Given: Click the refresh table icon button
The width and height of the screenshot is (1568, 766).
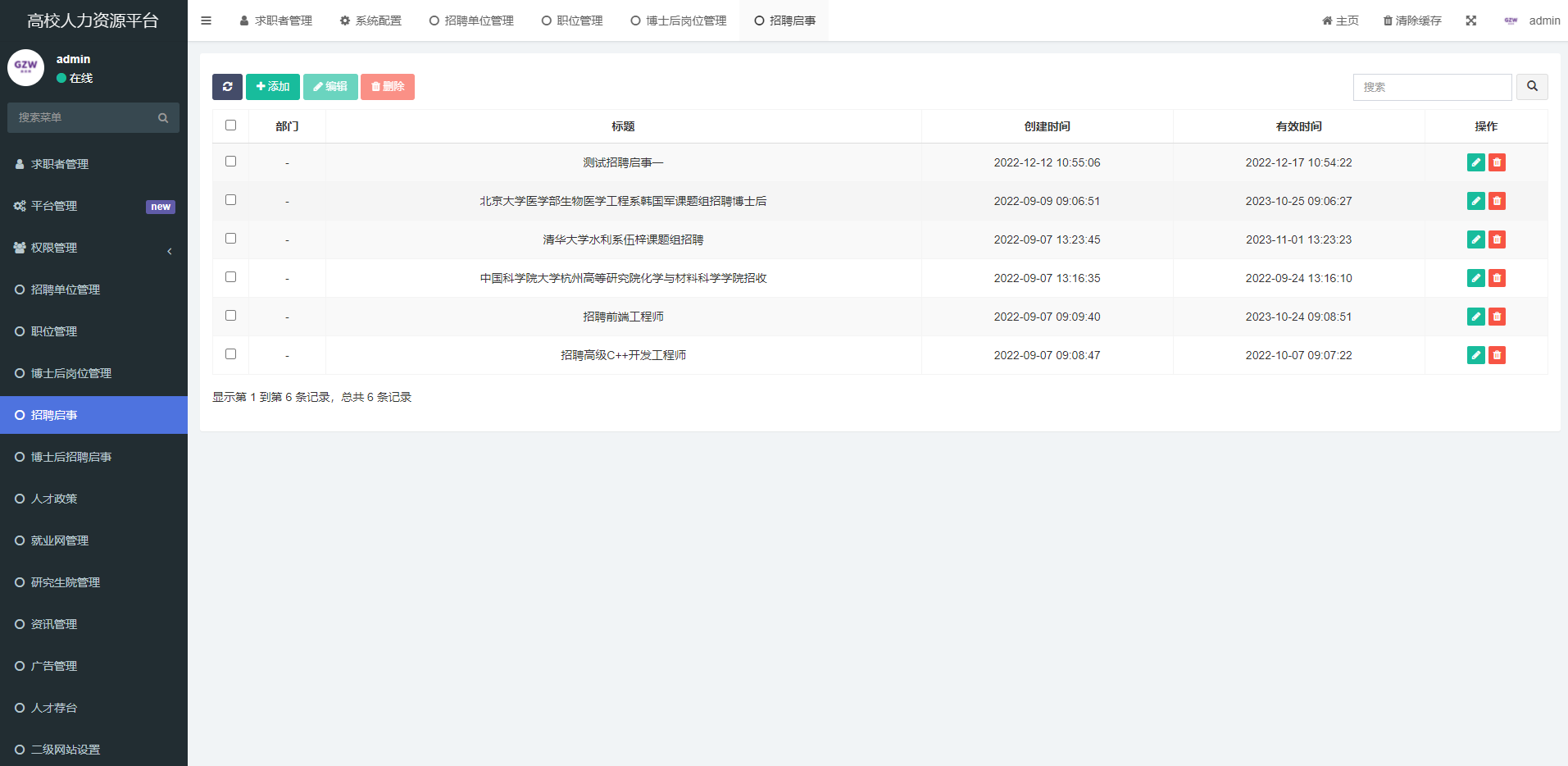Looking at the screenshot, I should tap(227, 87).
